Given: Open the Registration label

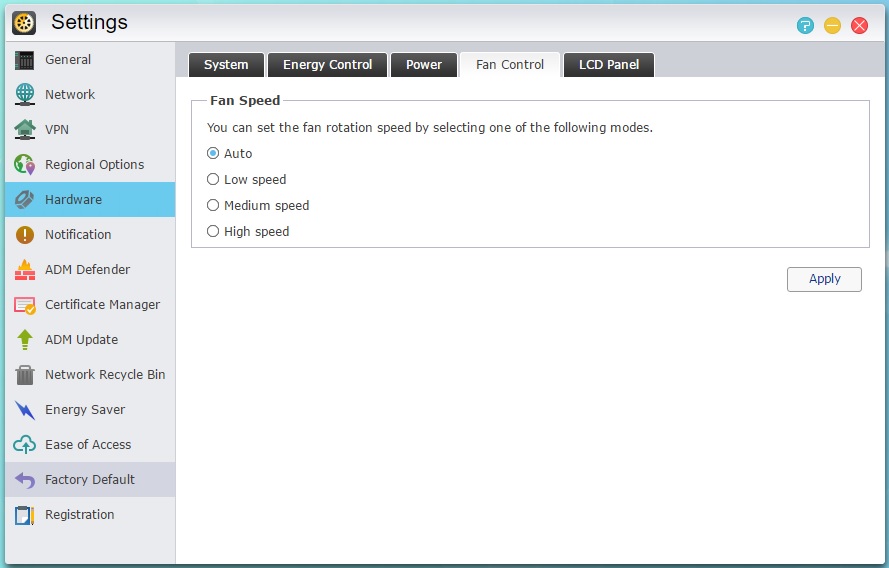Looking at the screenshot, I should pos(79,515).
